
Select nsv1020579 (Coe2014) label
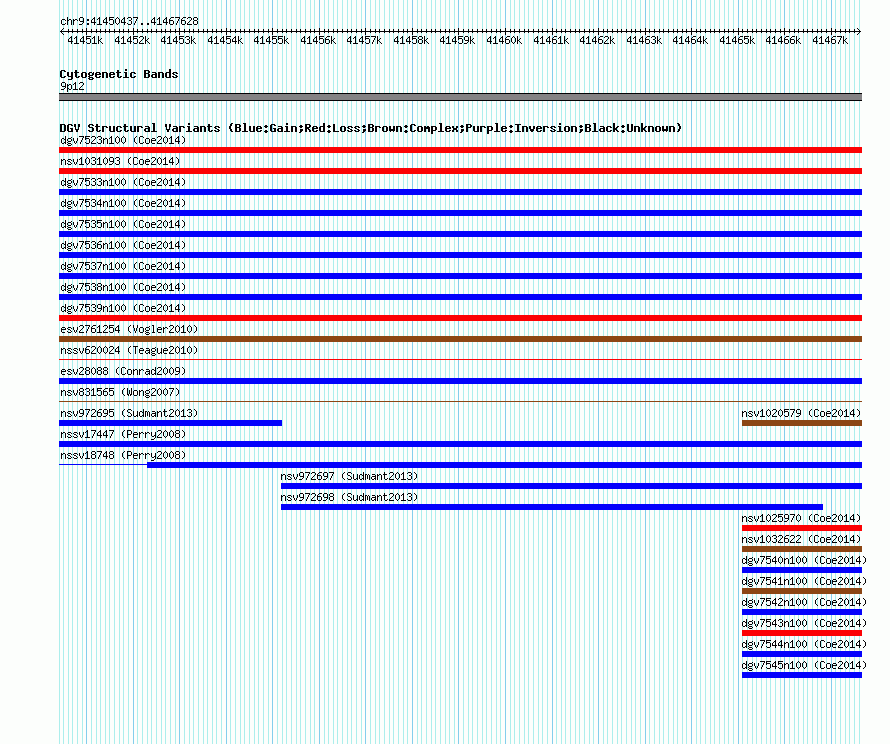(x=801, y=413)
